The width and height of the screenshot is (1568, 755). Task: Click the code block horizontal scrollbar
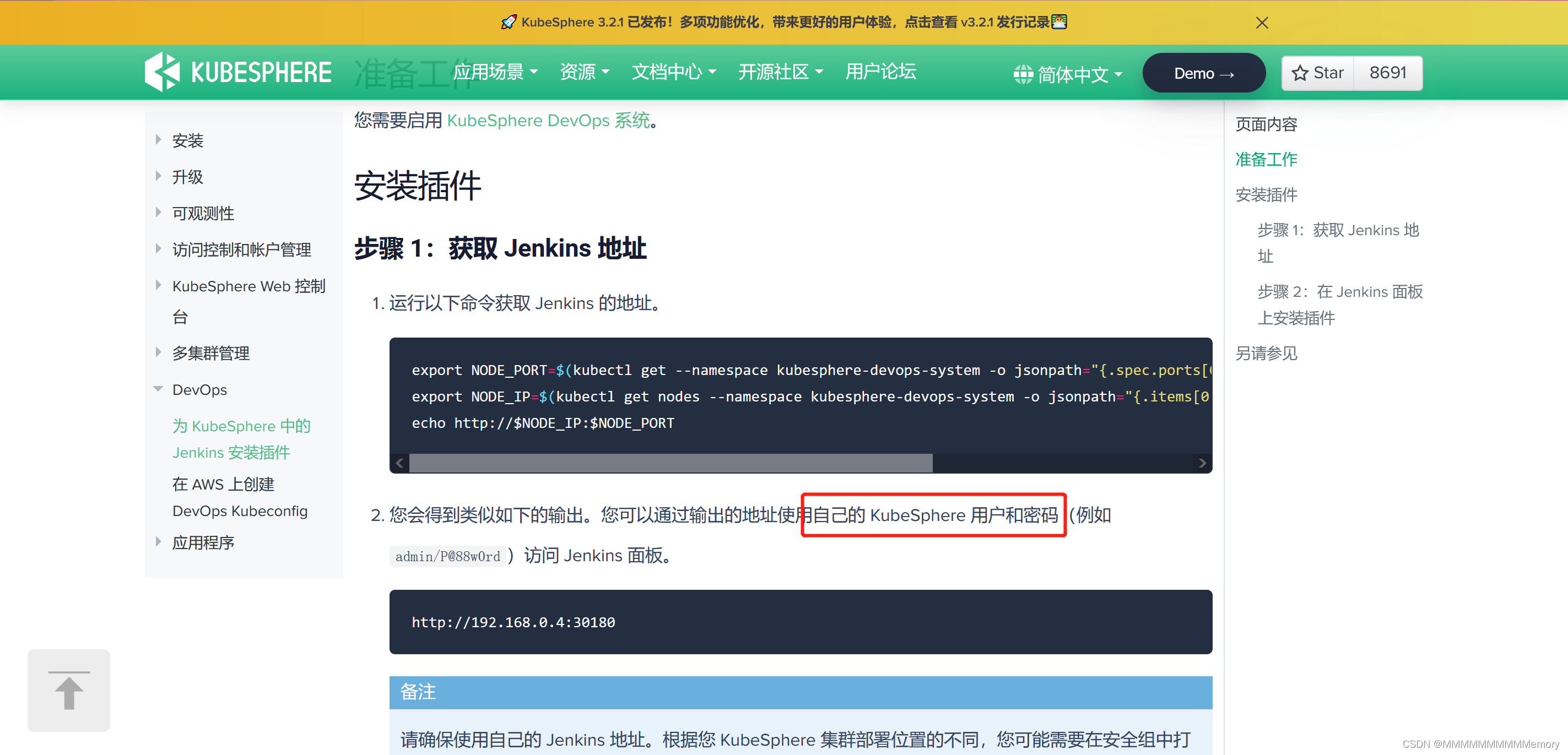[x=670, y=463]
